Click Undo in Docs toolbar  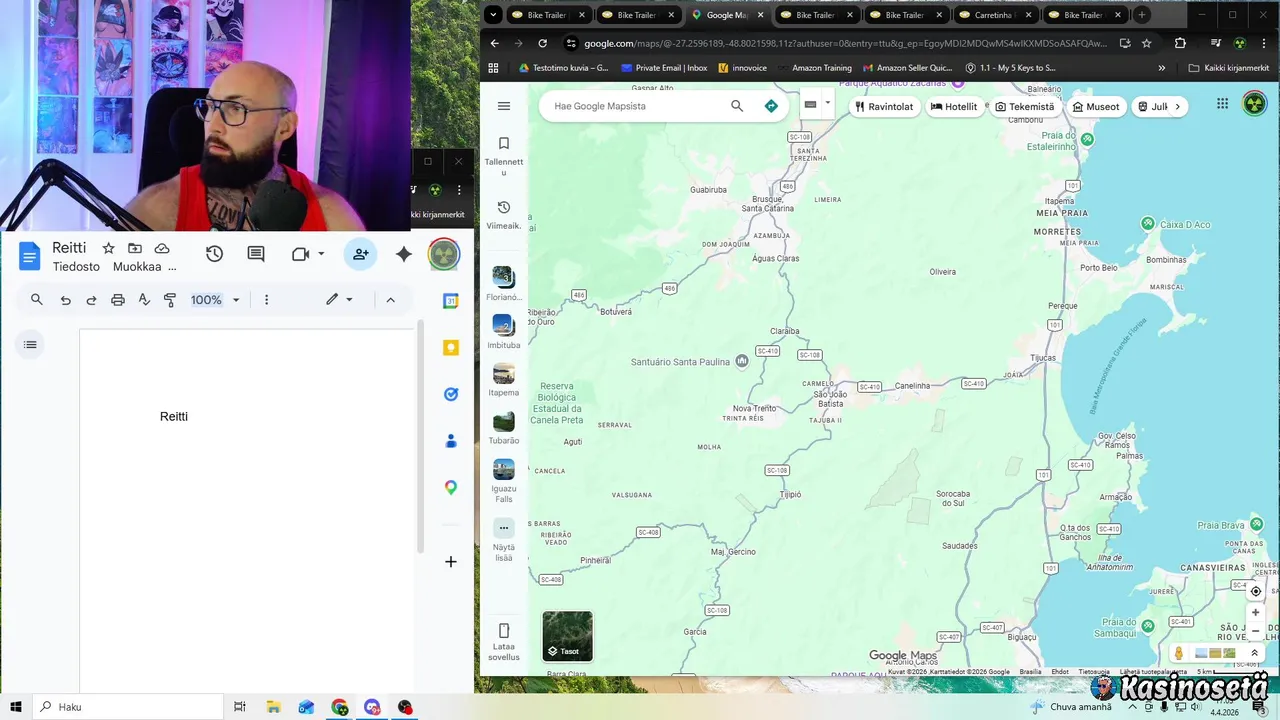click(65, 300)
